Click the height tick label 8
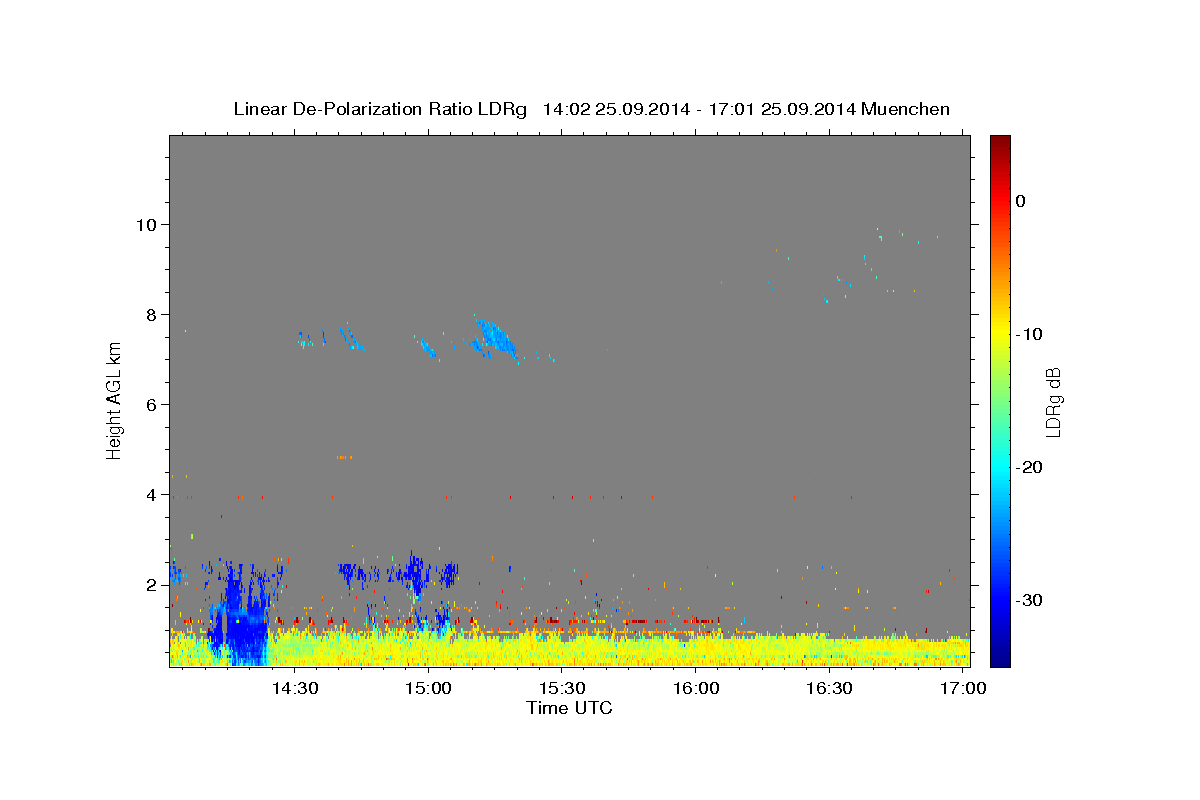The image size is (1200, 800). [153, 314]
